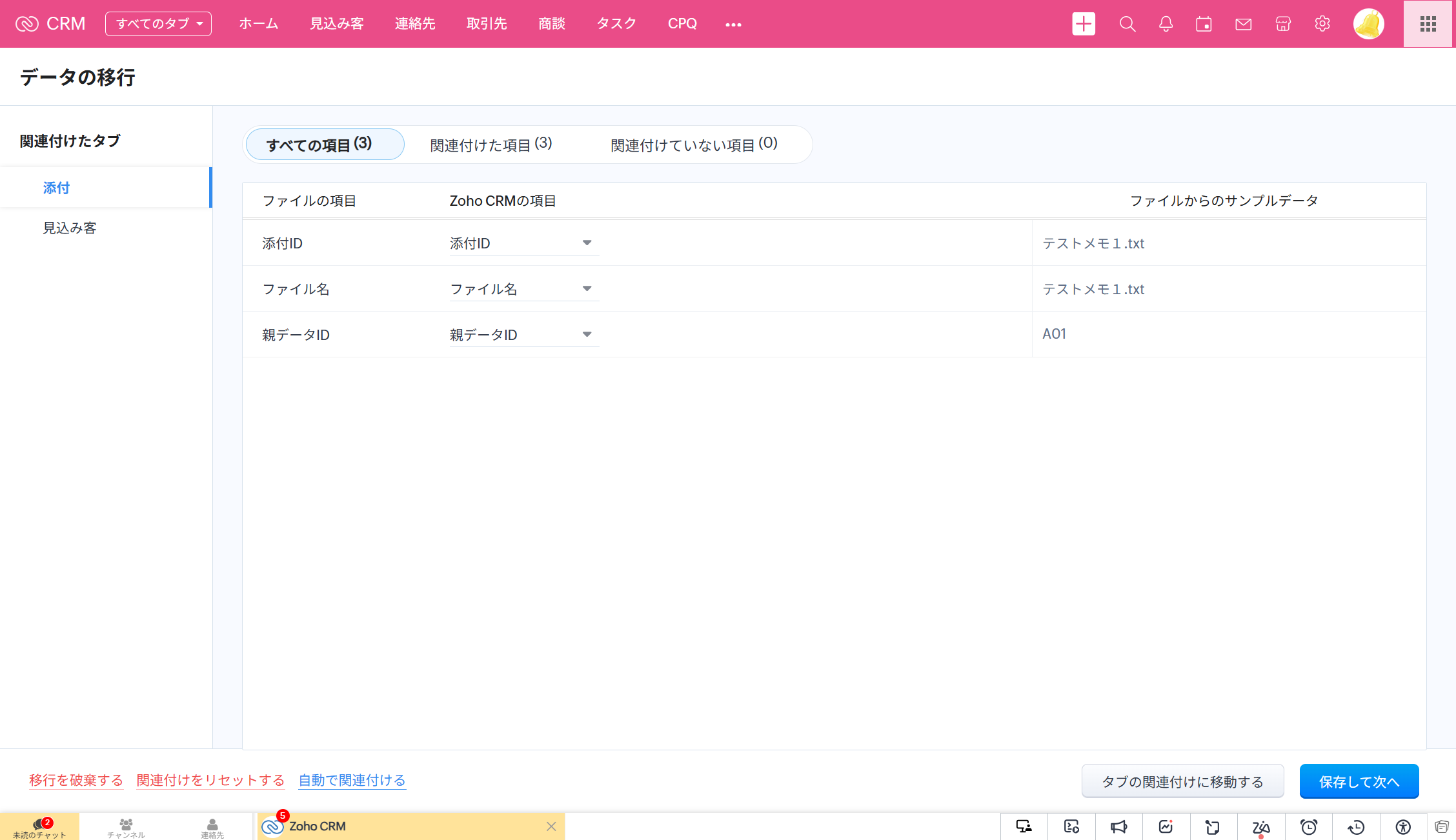
Task: Expand the ファイル名 CRM field dropdown
Action: 587,289
